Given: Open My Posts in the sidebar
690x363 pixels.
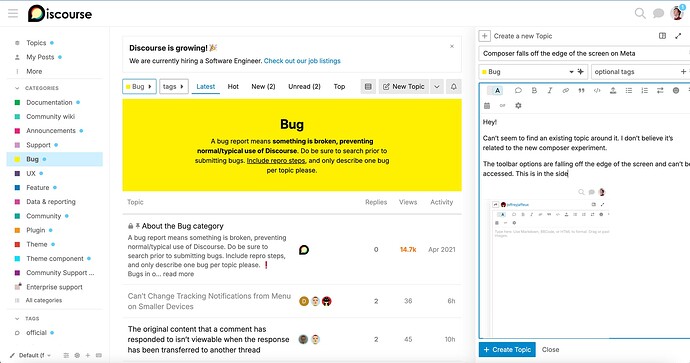Looking at the screenshot, I should 40,57.
